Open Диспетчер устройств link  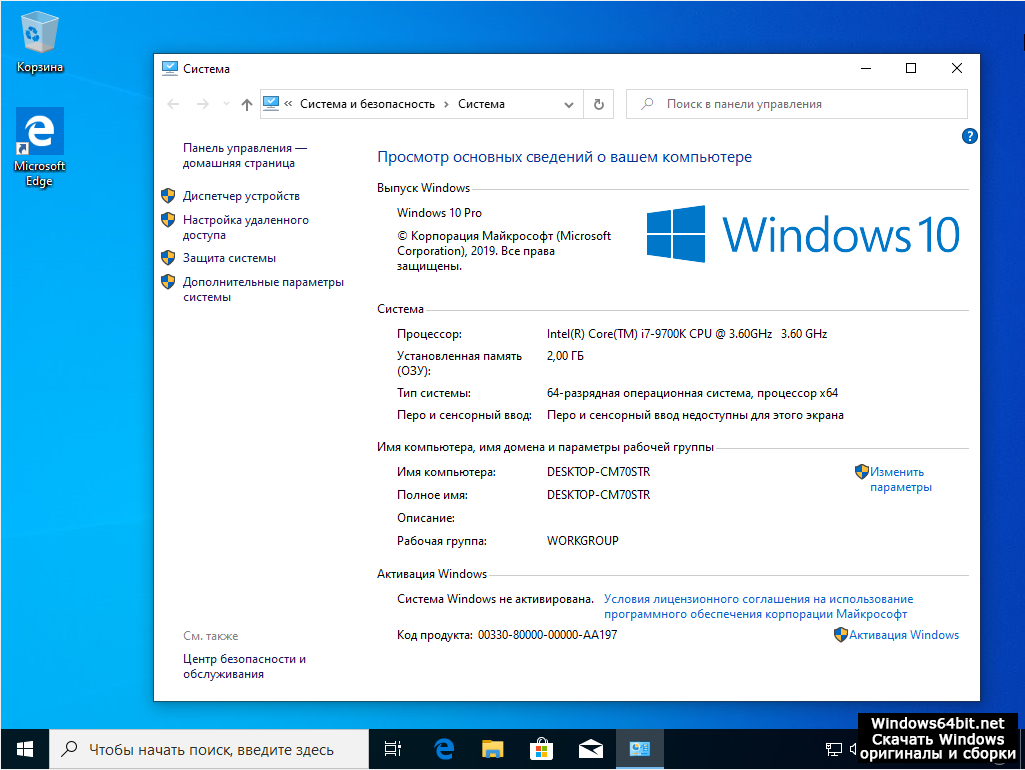(x=241, y=196)
